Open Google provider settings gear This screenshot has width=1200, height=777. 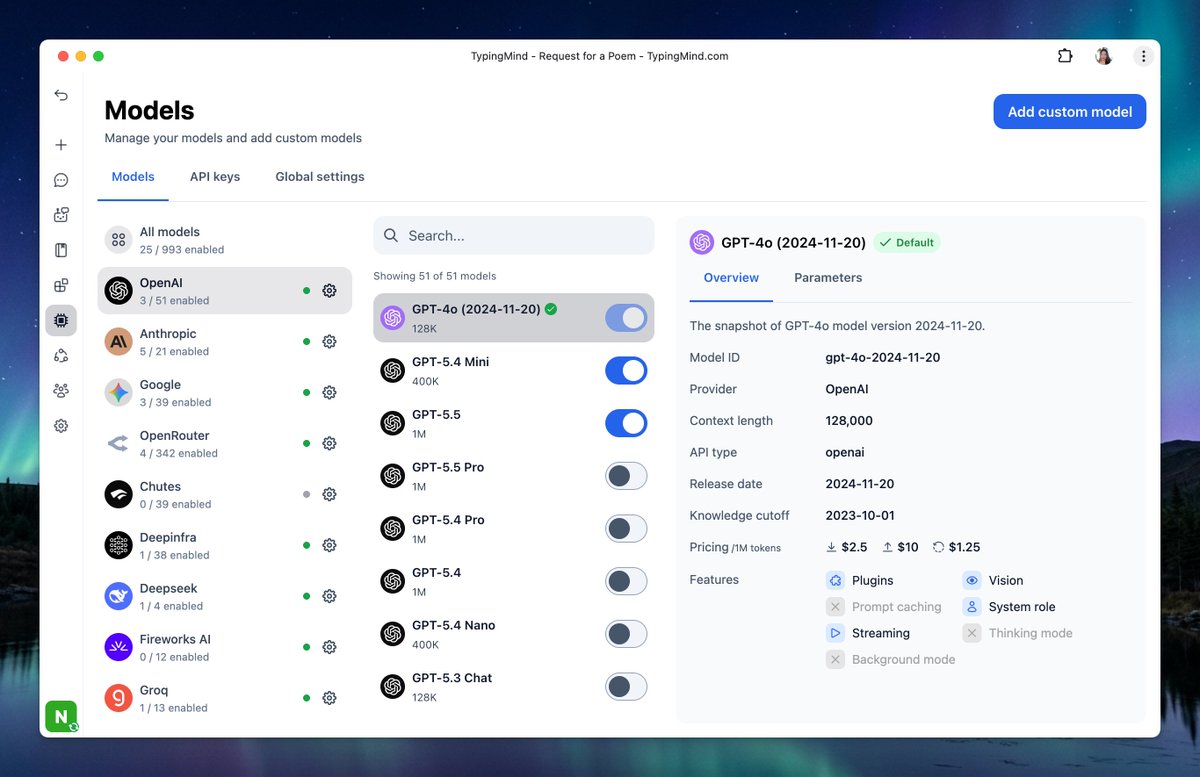pyautogui.click(x=329, y=393)
